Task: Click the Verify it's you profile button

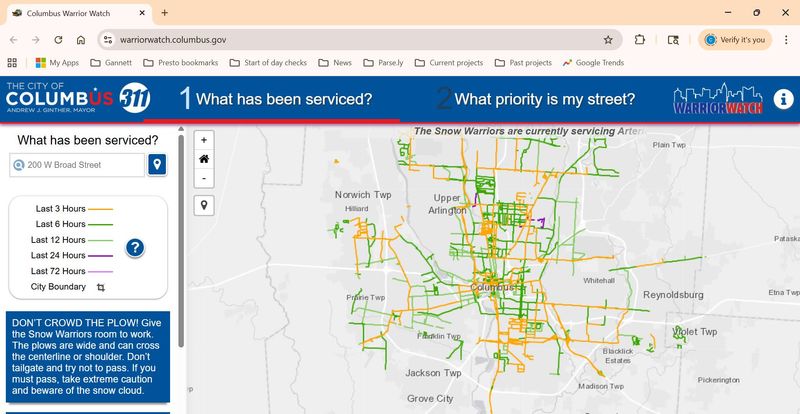Action: pos(735,40)
